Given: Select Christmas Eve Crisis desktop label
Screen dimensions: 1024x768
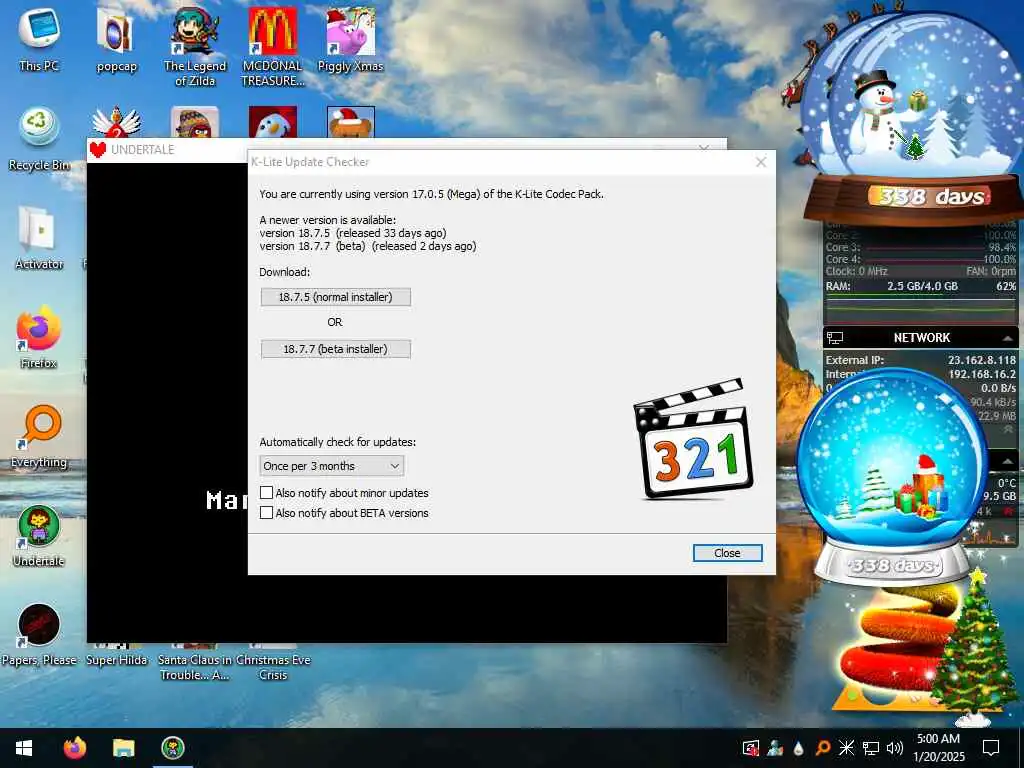Looking at the screenshot, I should 273,667.
